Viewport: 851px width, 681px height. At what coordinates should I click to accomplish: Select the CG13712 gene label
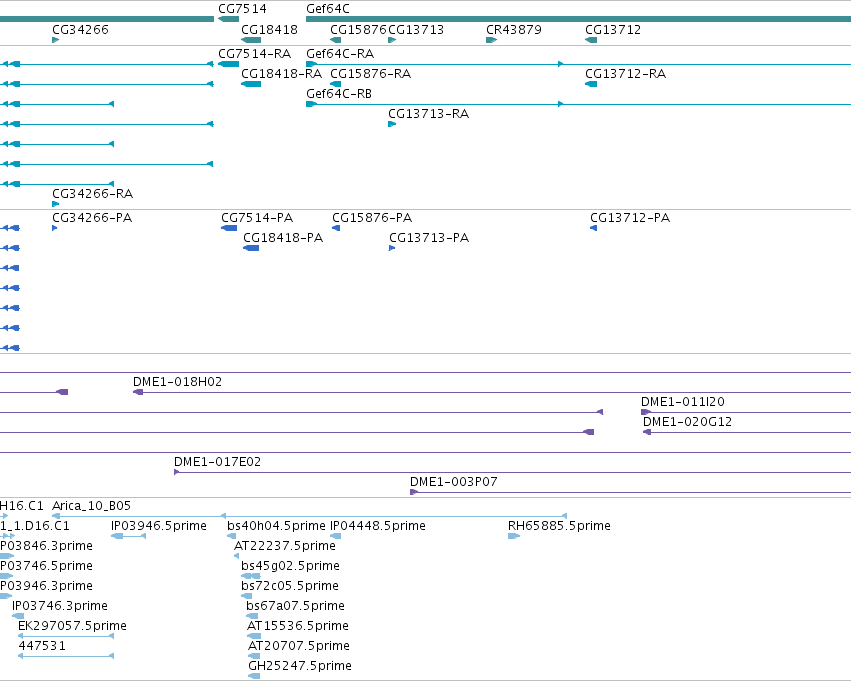pos(613,29)
